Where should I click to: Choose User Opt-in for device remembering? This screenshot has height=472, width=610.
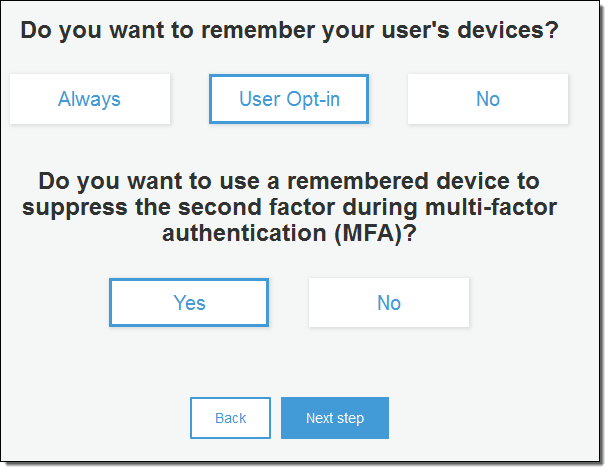click(x=289, y=99)
